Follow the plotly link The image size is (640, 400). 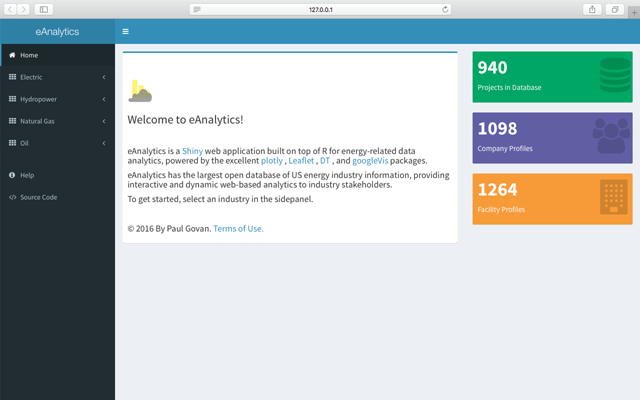271,161
